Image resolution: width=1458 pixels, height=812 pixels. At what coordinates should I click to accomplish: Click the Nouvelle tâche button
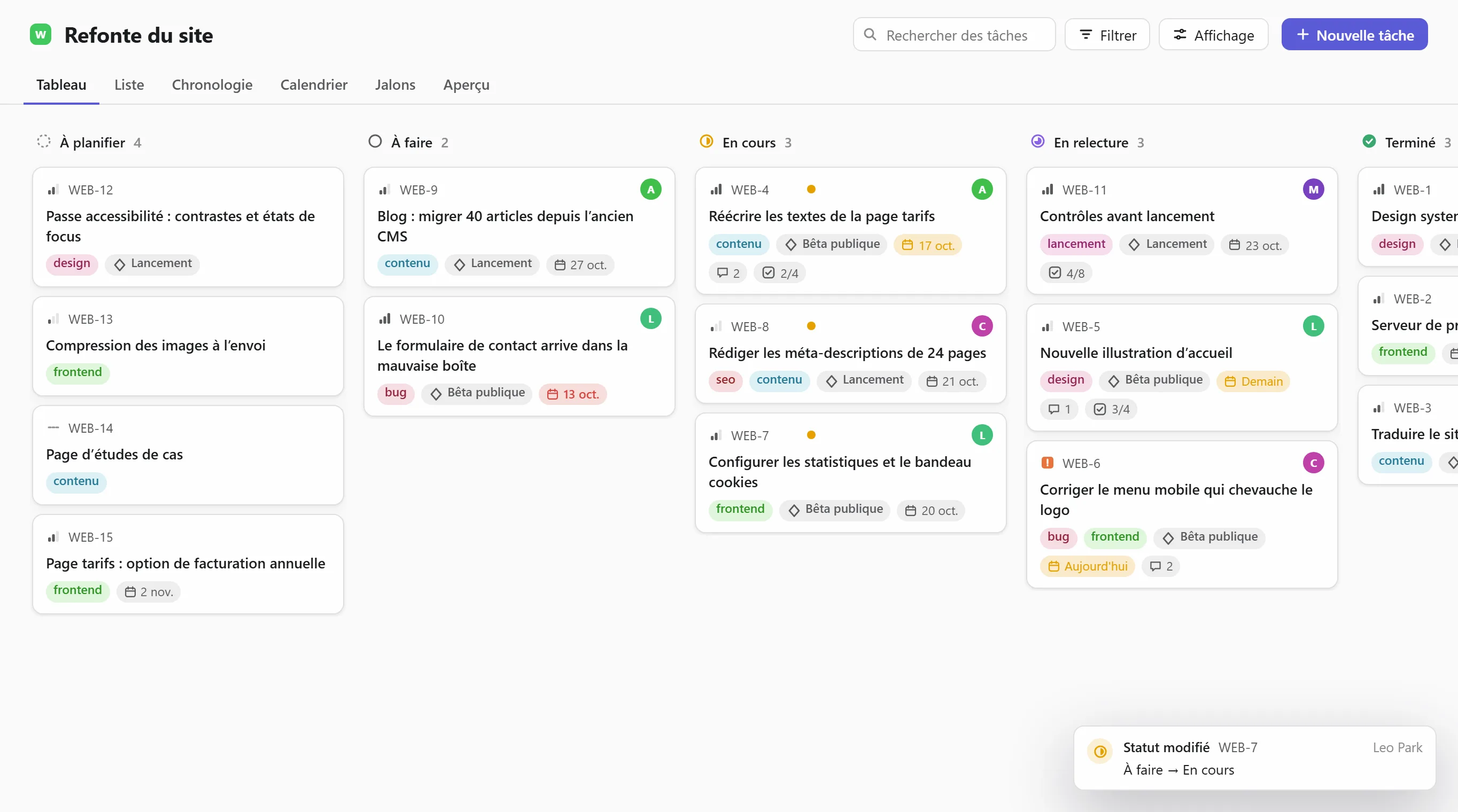[1354, 35]
